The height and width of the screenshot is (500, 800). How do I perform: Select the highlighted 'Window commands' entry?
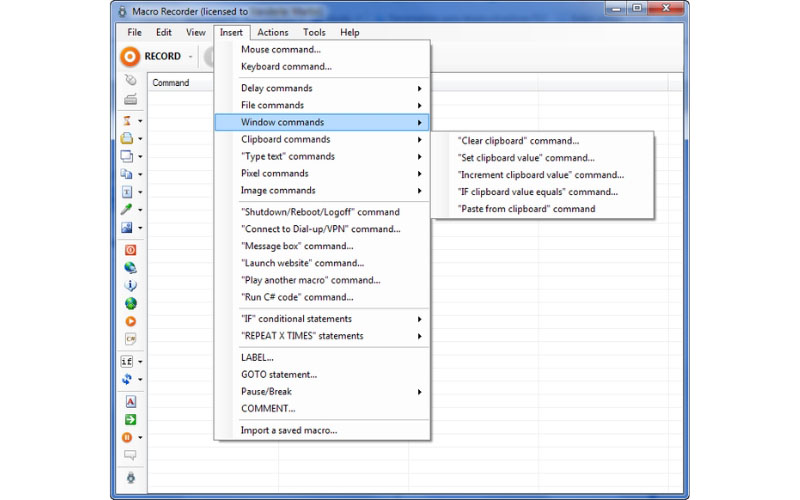[322, 122]
